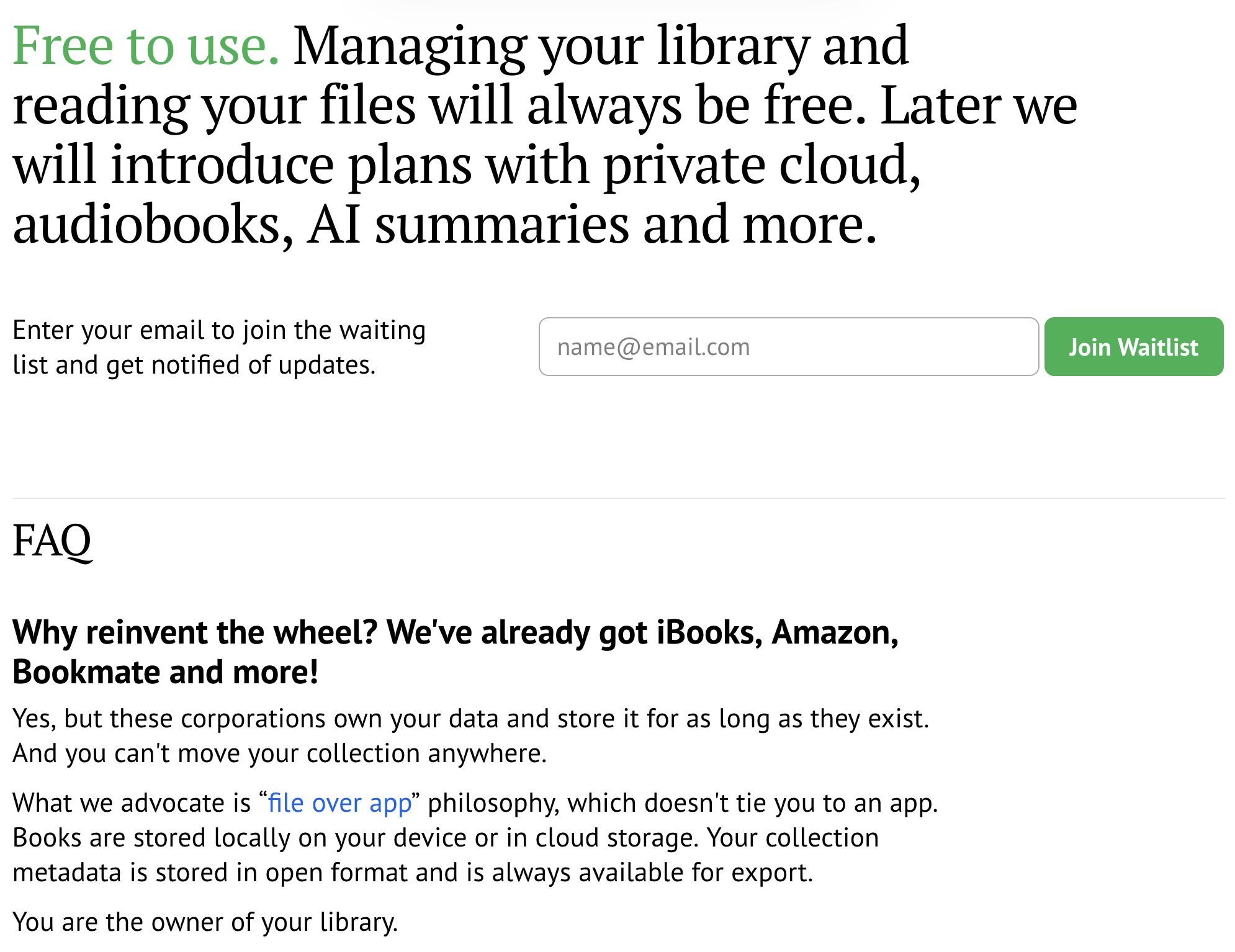Viewport: 1235px width, 952px height.
Task: Click the FAQ section heading
Action: (x=52, y=541)
